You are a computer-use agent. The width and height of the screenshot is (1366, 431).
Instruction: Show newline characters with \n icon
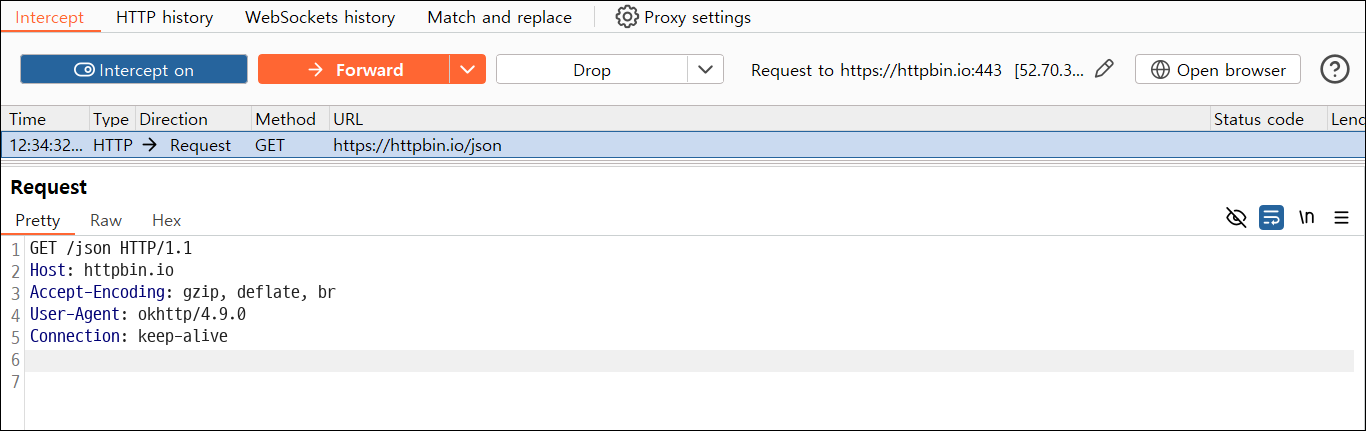tap(1307, 217)
